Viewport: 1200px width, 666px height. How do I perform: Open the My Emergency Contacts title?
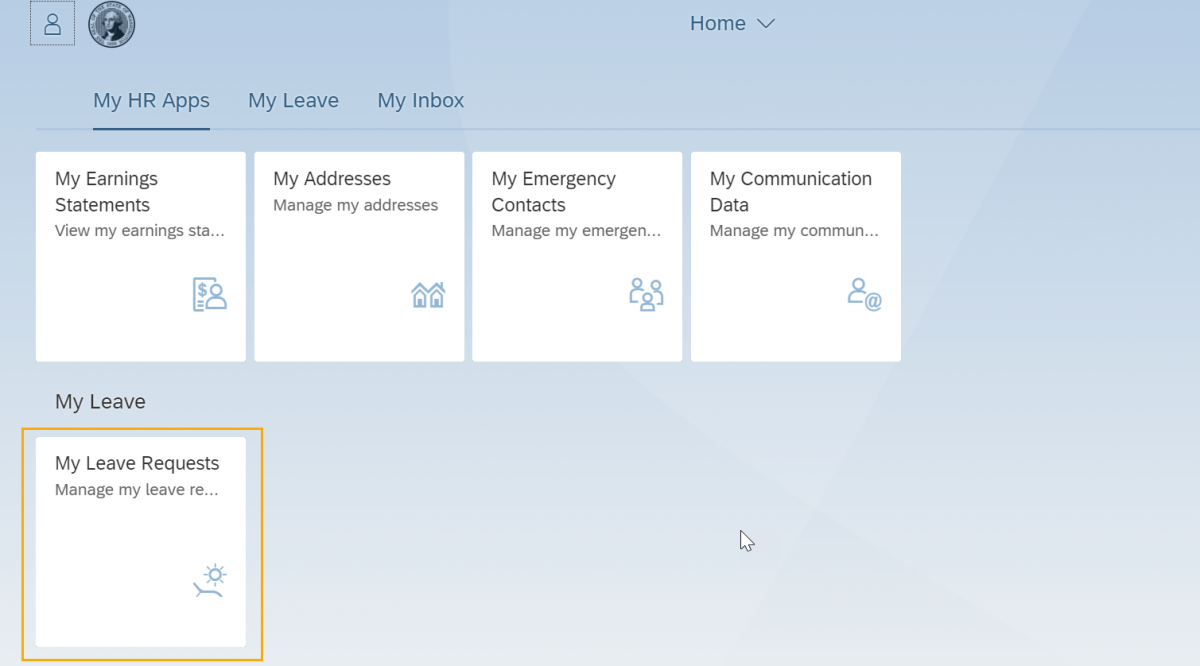click(553, 192)
